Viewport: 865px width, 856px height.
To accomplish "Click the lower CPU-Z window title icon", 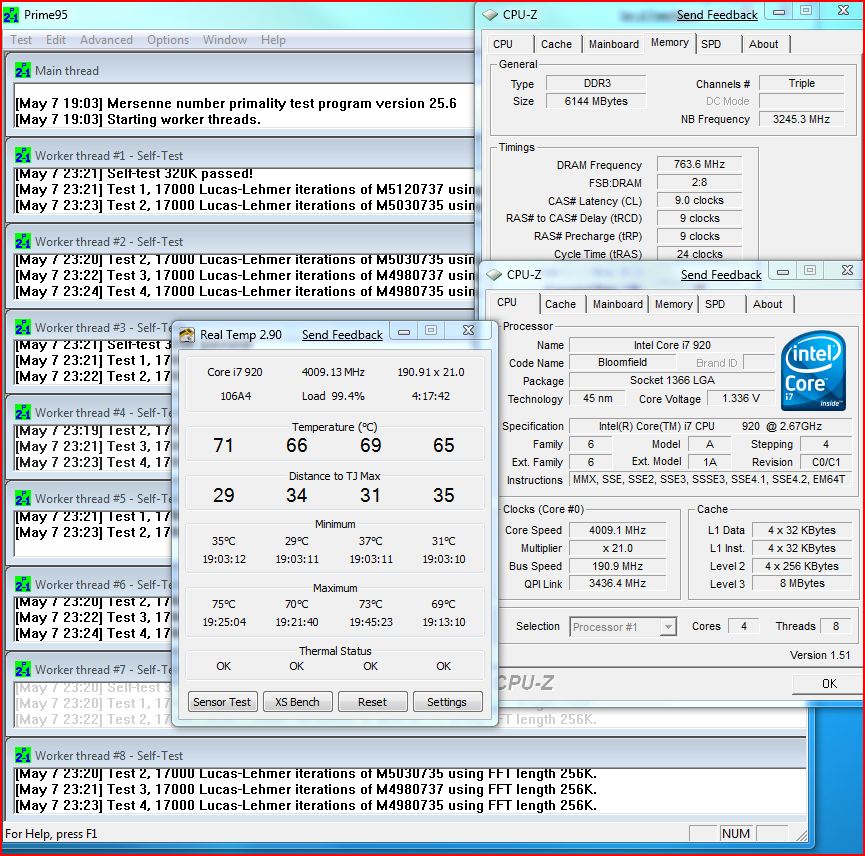I will [494, 275].
